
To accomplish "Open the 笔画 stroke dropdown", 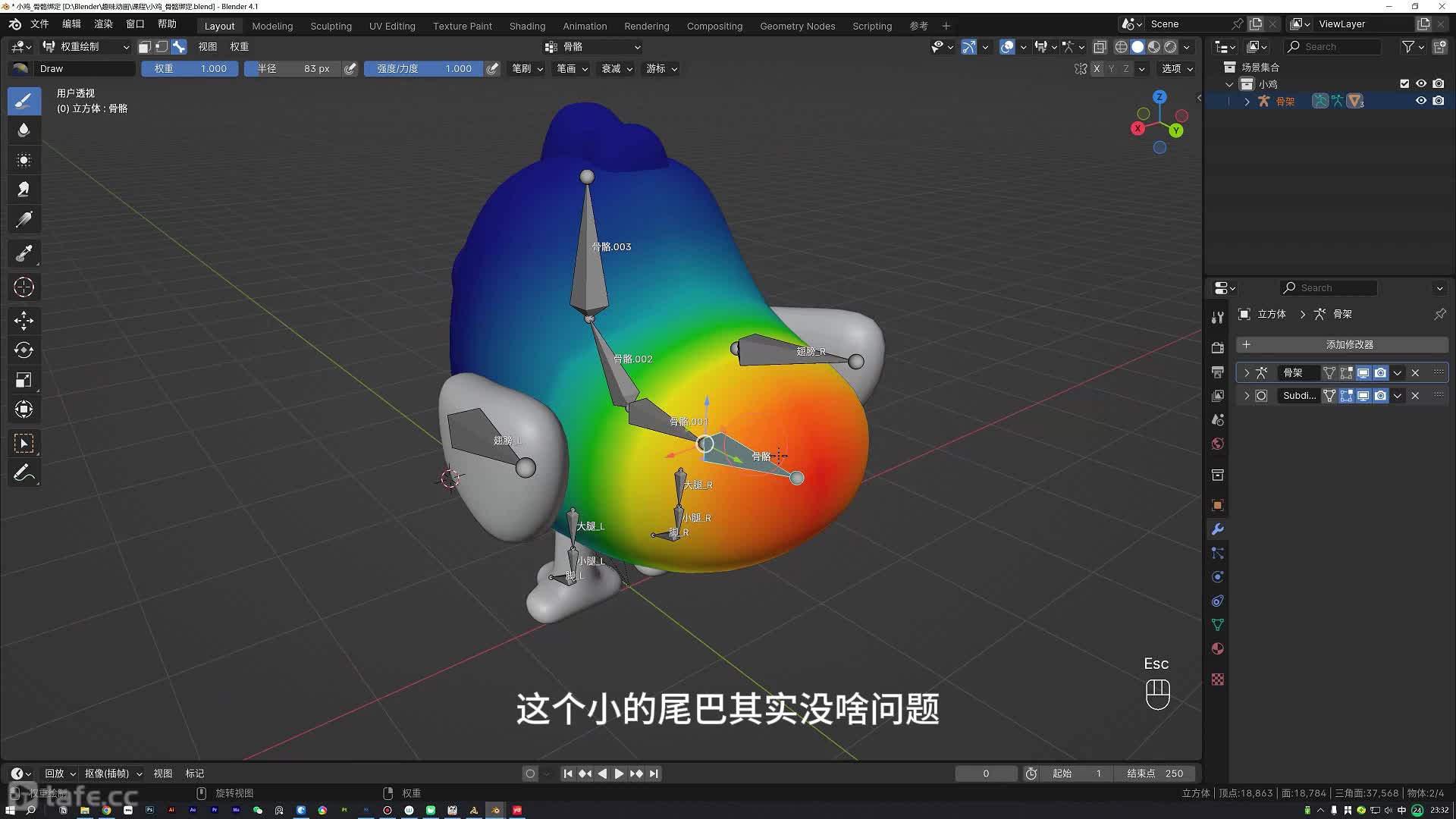I will pyautogui.click(x=572, y=69).
